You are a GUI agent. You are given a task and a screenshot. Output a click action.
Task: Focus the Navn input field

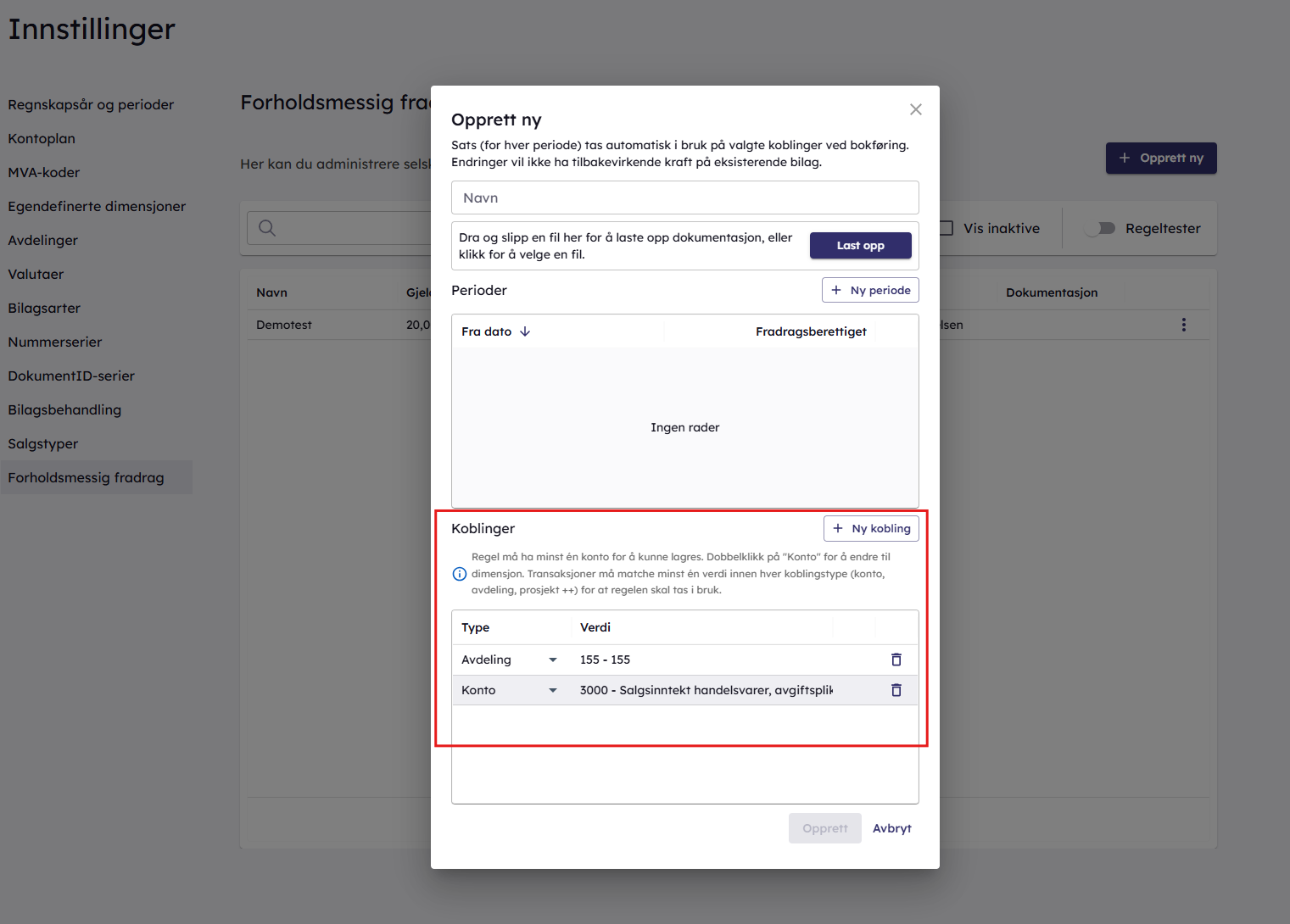(684, 198)
